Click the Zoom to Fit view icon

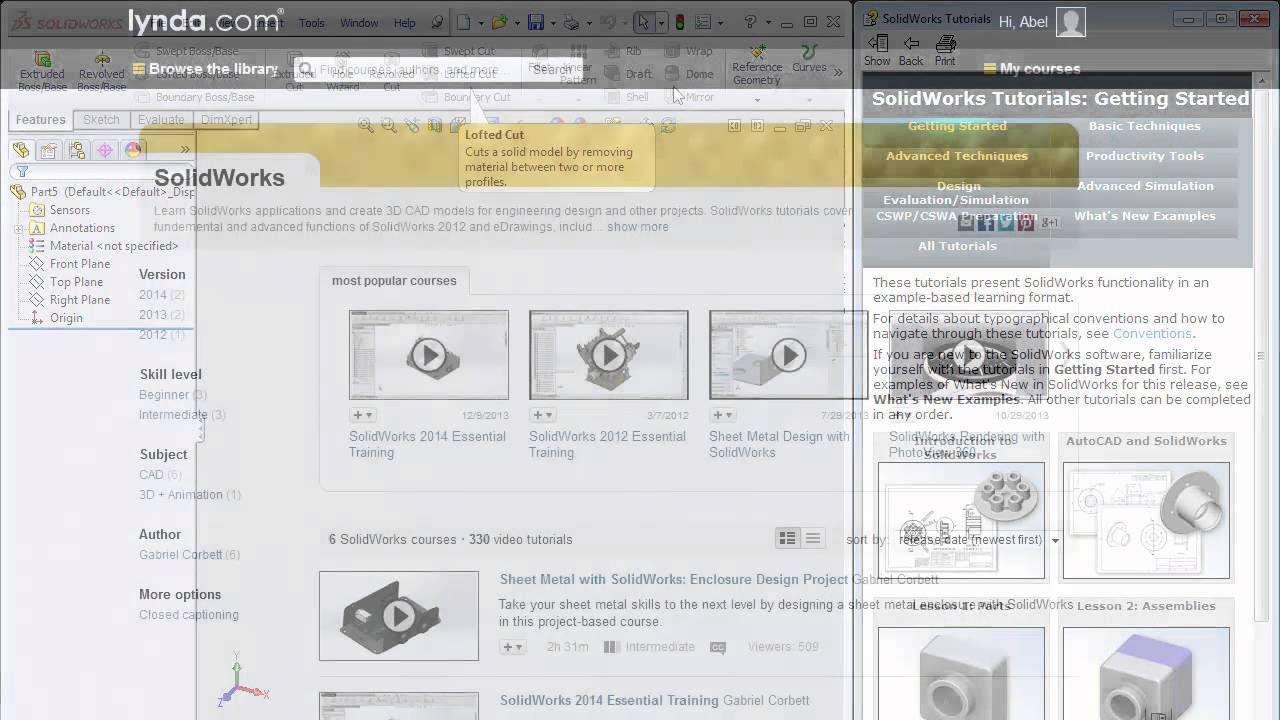[x=366, y=126]
